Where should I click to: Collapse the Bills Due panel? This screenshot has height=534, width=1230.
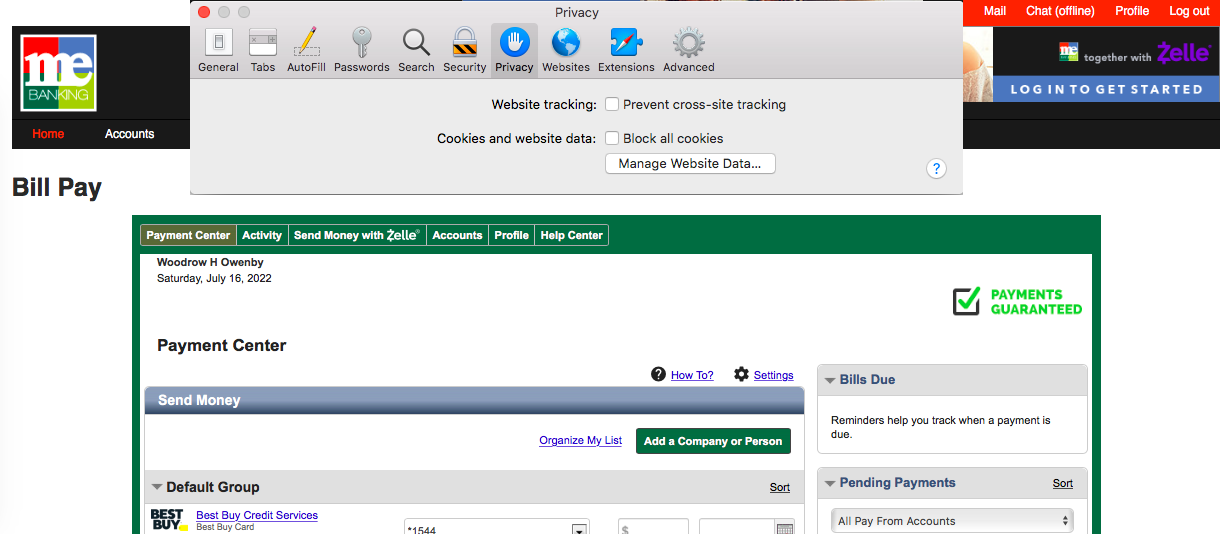pos(830,380)
